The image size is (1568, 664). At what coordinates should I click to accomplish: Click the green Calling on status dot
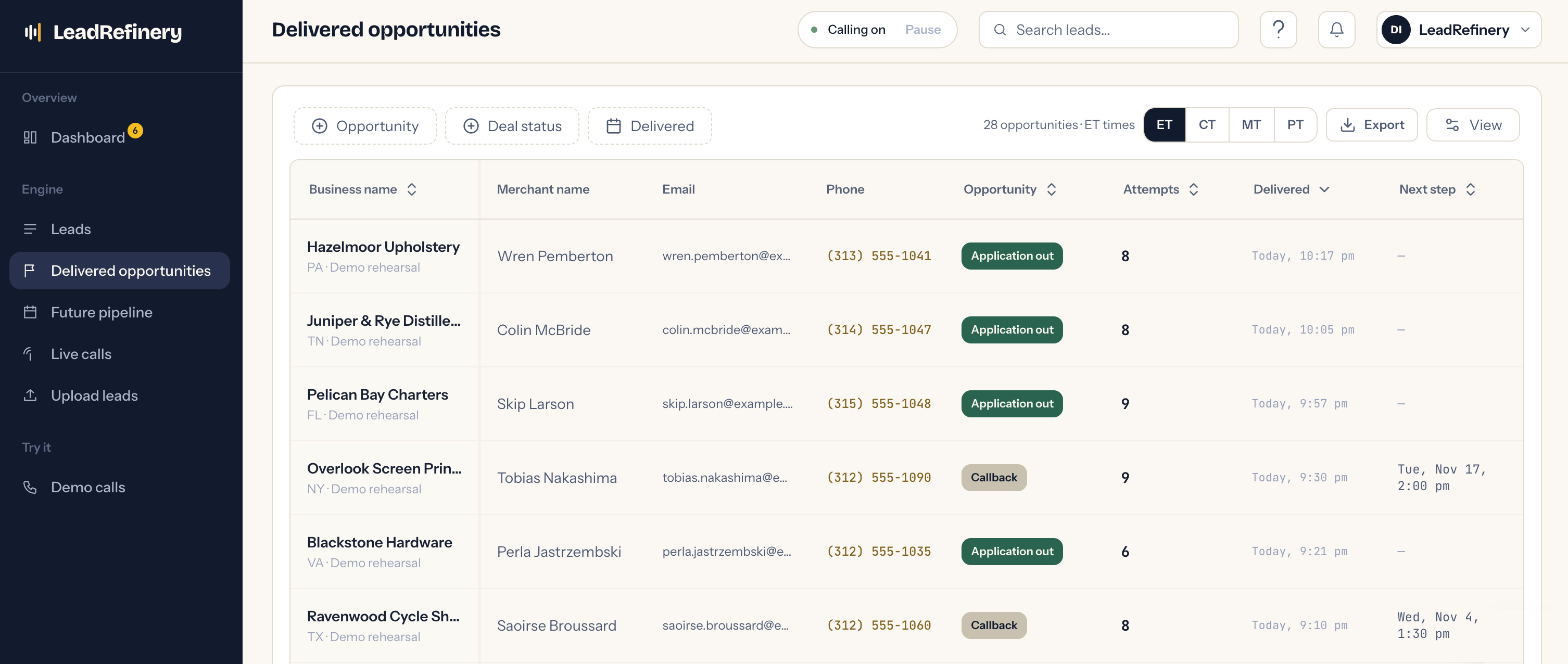click(814, 30)
